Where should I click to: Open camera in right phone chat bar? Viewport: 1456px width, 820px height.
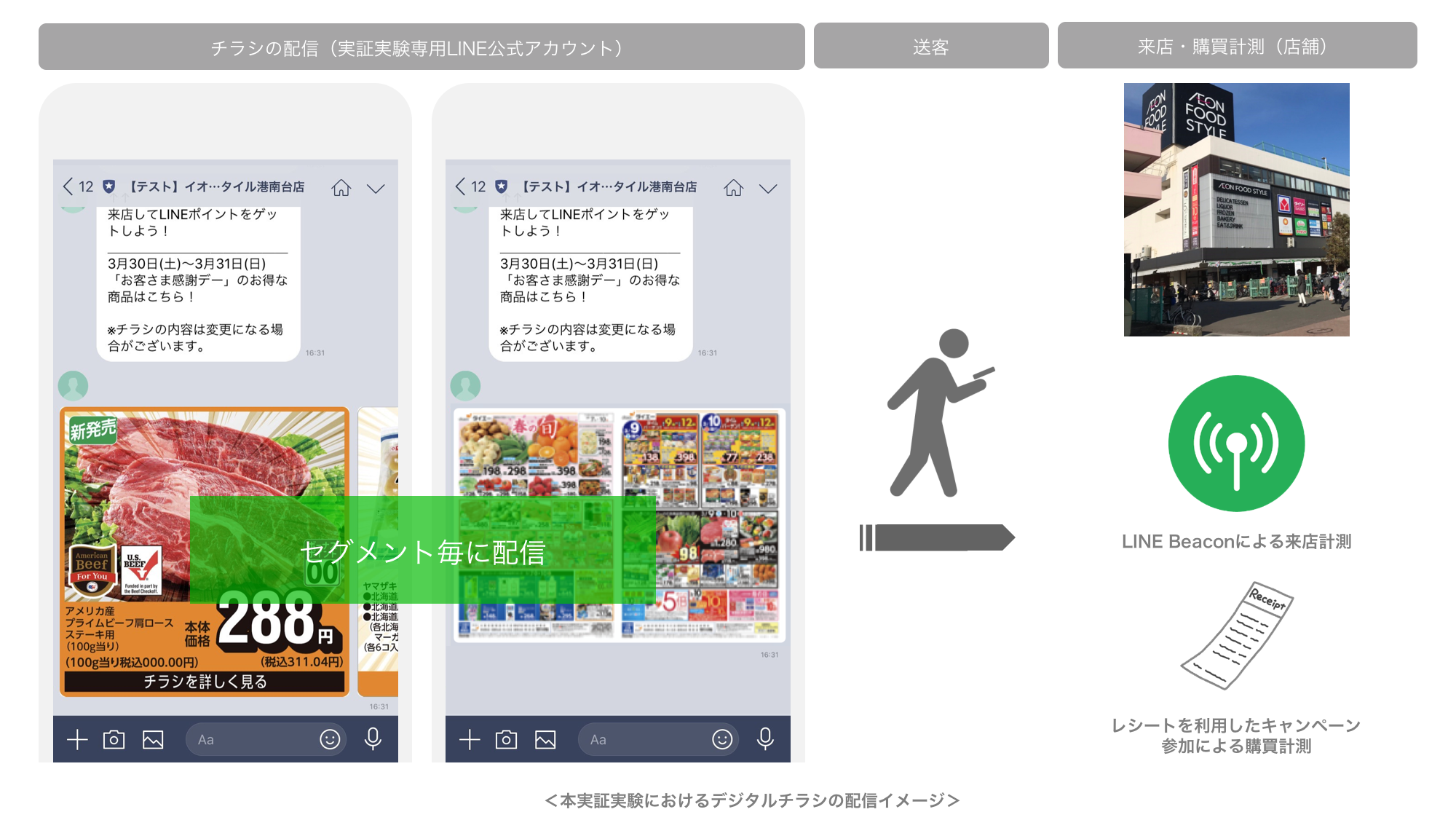click(506, 740)
